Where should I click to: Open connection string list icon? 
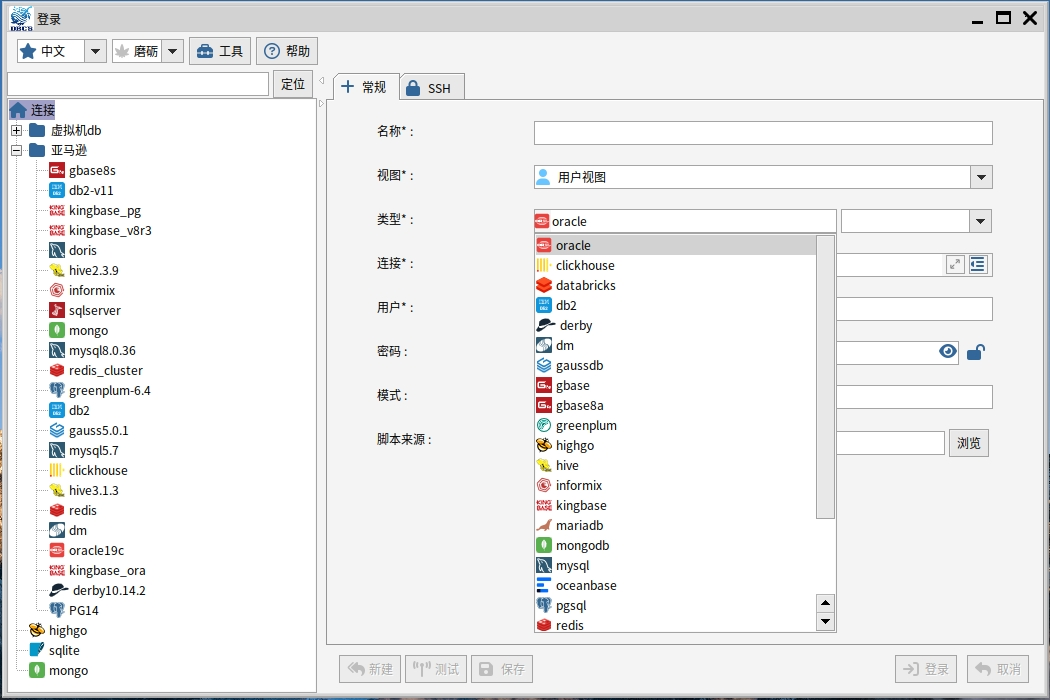coord(978,265)
